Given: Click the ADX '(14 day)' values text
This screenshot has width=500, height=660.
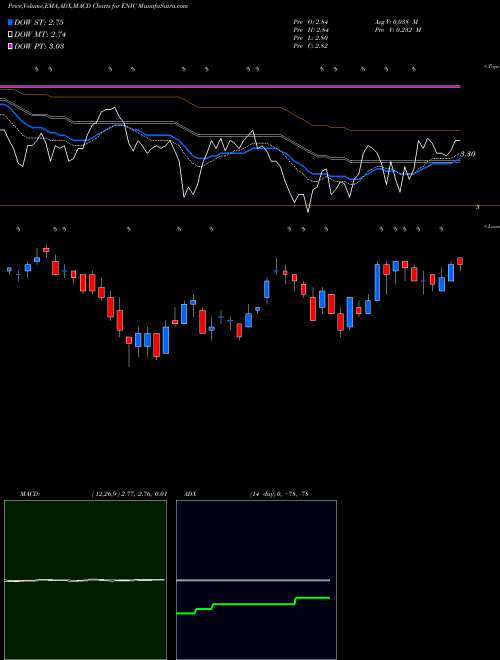Looking at the screenshot, I should [279, 494].
